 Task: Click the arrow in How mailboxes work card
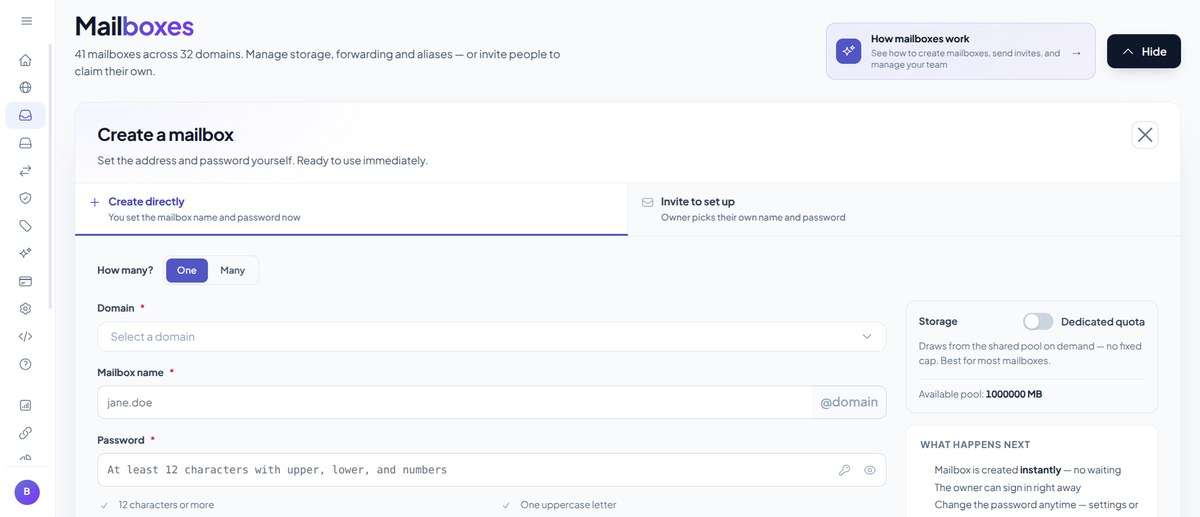click(1076, 53)
